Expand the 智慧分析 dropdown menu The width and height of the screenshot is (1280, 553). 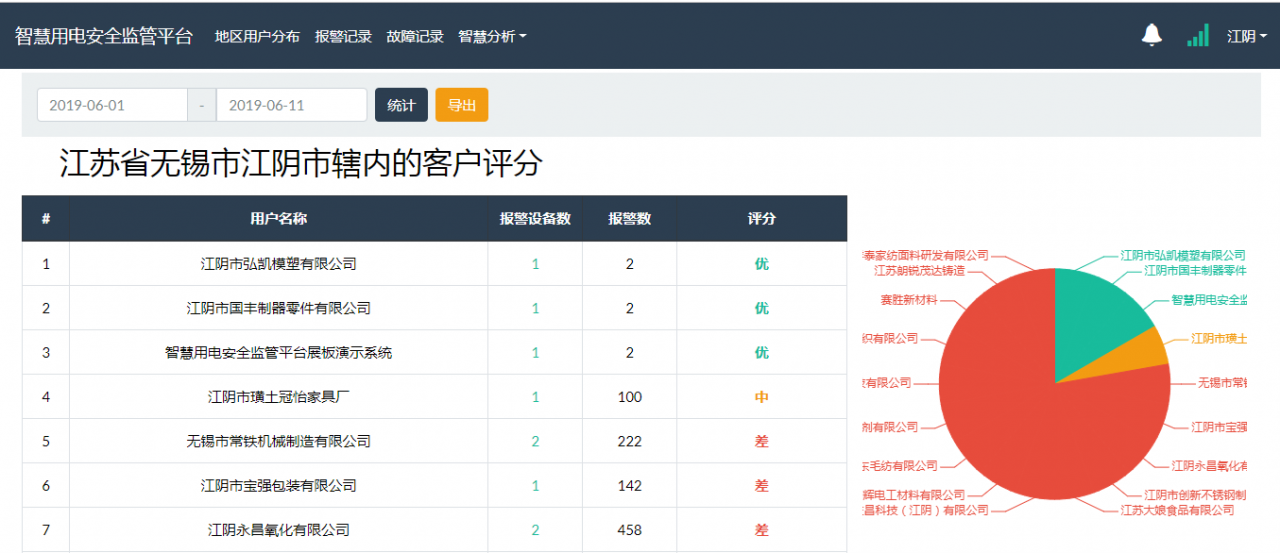pyautogui.click(x=491, y=37)
